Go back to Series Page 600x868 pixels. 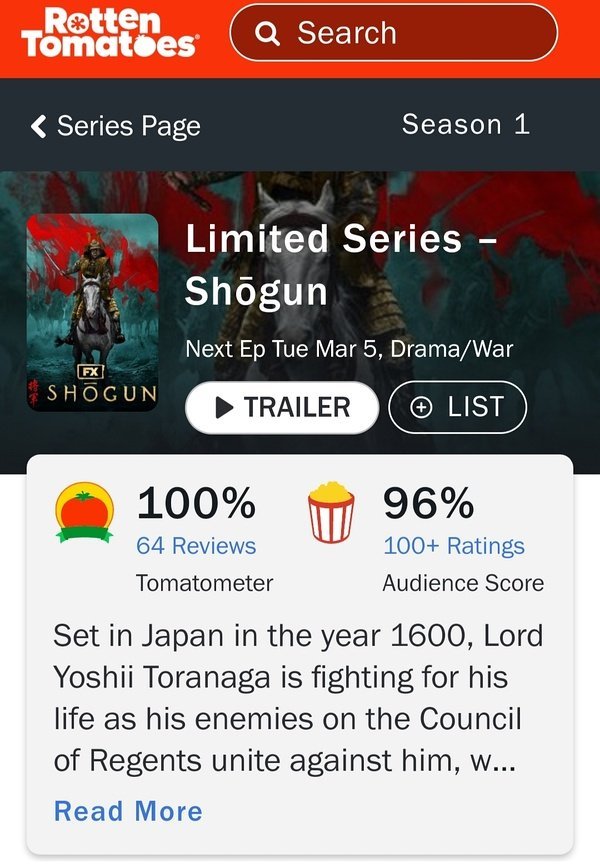128,126
